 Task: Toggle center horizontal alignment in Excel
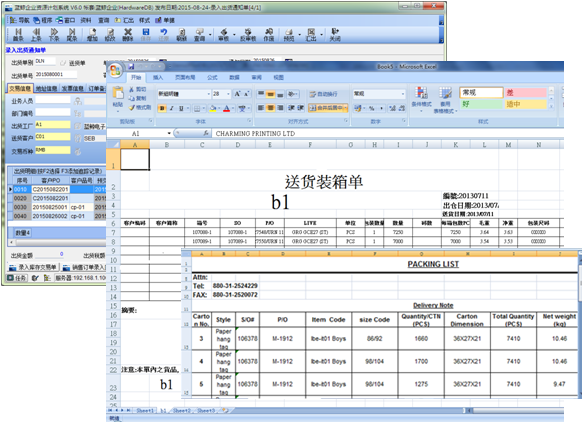tap(270, 108)
